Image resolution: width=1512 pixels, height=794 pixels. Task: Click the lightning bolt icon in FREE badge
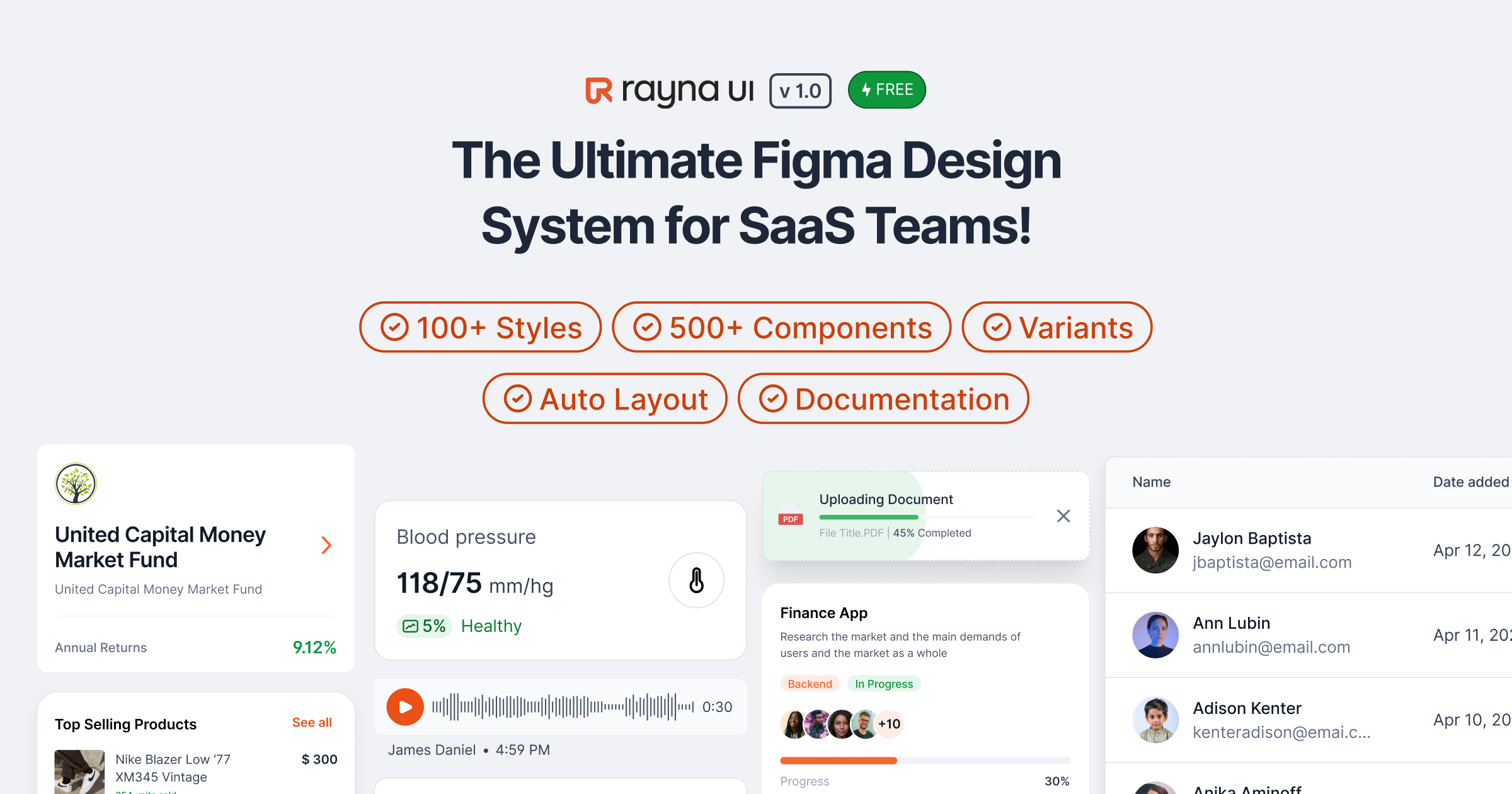866,89
